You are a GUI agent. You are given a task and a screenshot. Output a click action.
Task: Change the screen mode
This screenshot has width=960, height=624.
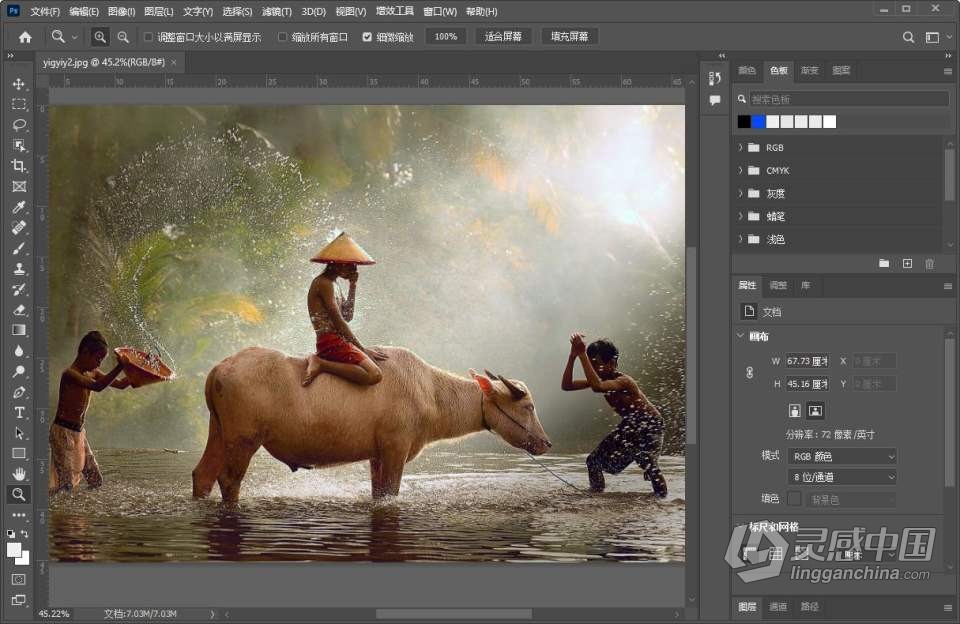point(19,600)
